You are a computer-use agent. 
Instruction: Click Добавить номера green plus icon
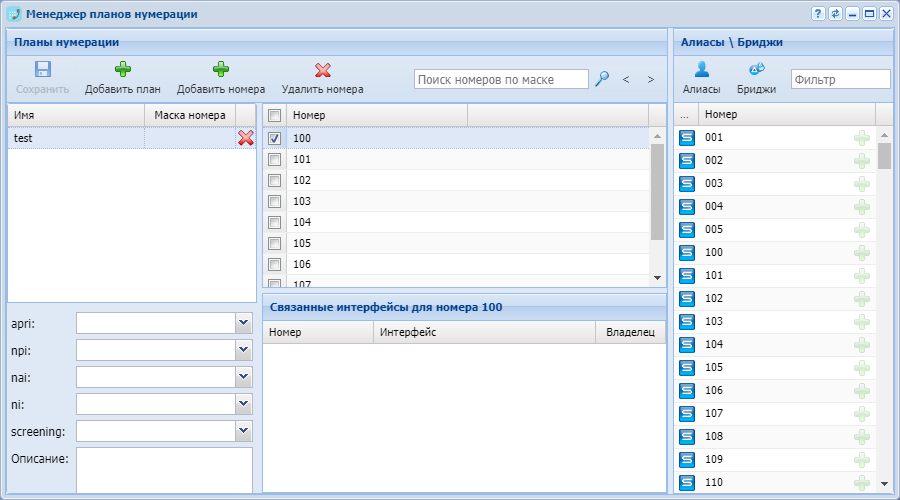[220, 69]
